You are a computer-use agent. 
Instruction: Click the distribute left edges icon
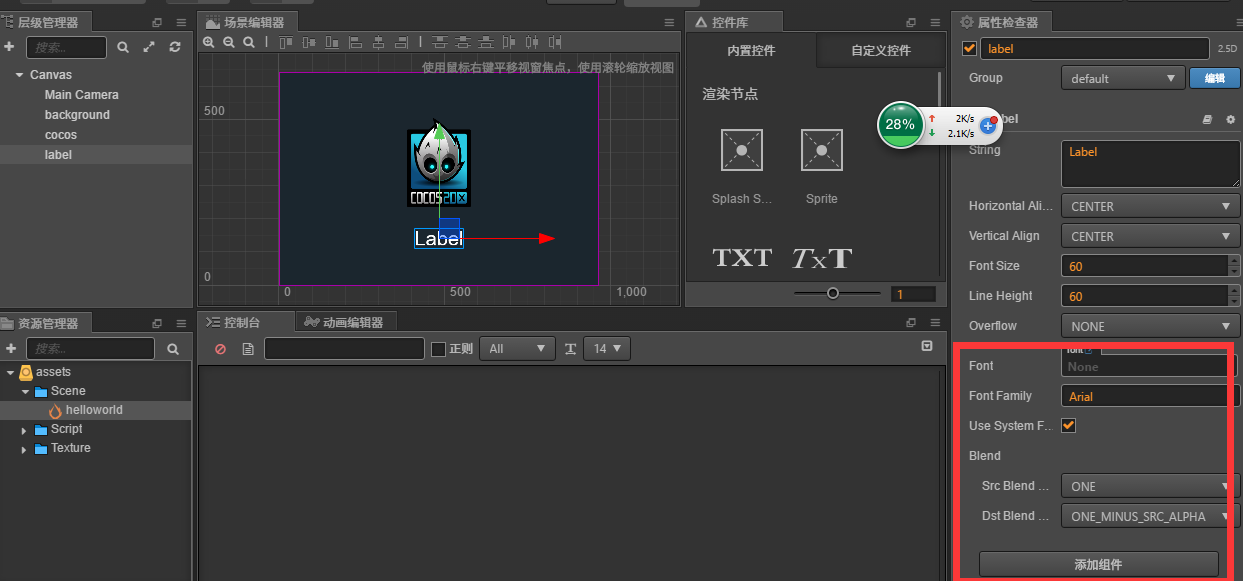(510, 42)
